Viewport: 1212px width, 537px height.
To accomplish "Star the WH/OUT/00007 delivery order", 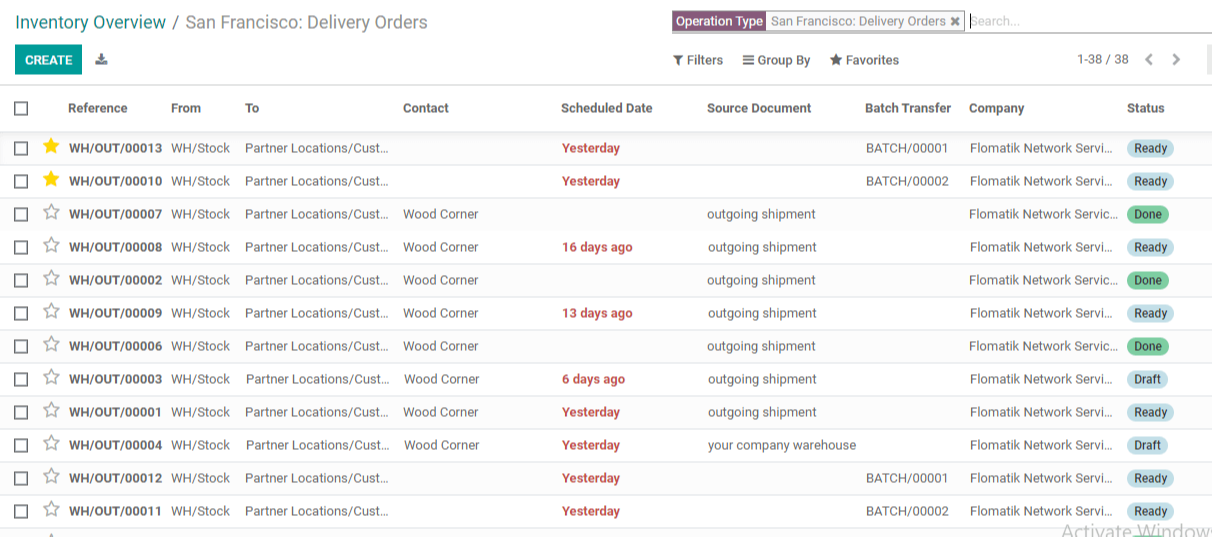I will click(51, 213).
